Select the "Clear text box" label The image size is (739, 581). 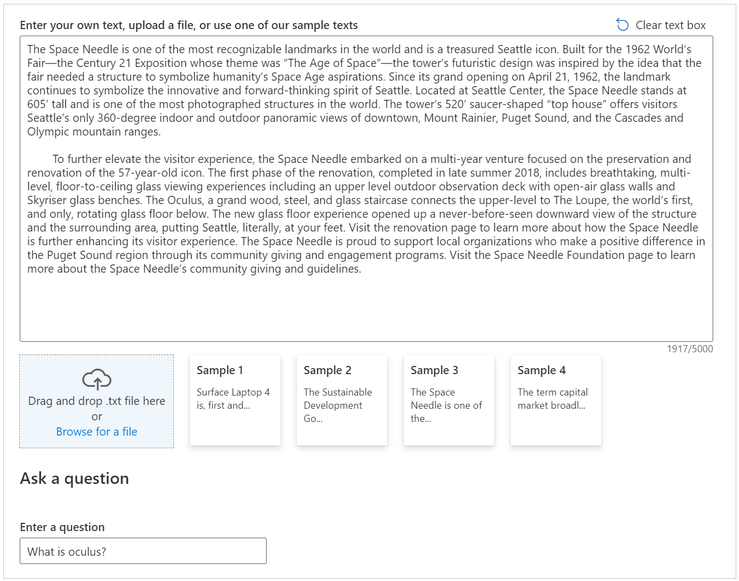pyautogui.click(x=670, y=25)
